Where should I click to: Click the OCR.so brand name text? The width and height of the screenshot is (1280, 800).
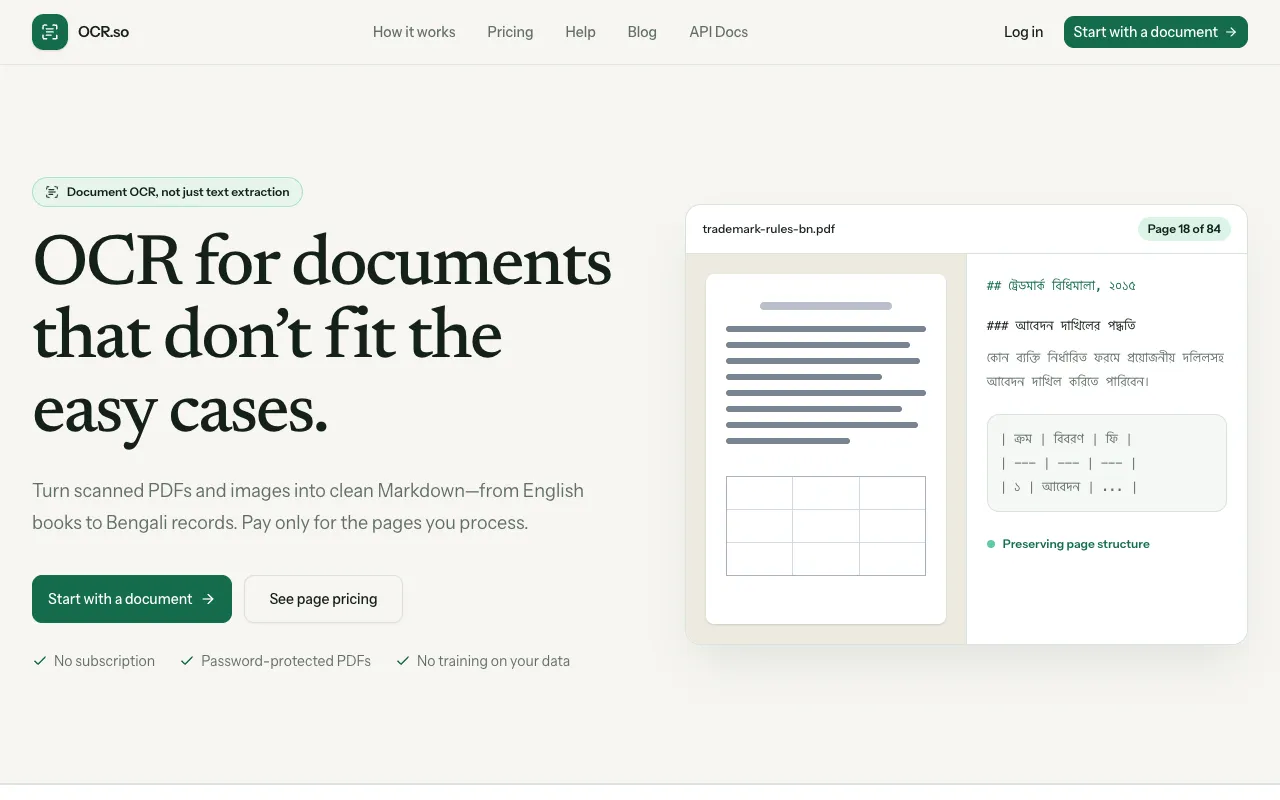click(x=103, y=32)
